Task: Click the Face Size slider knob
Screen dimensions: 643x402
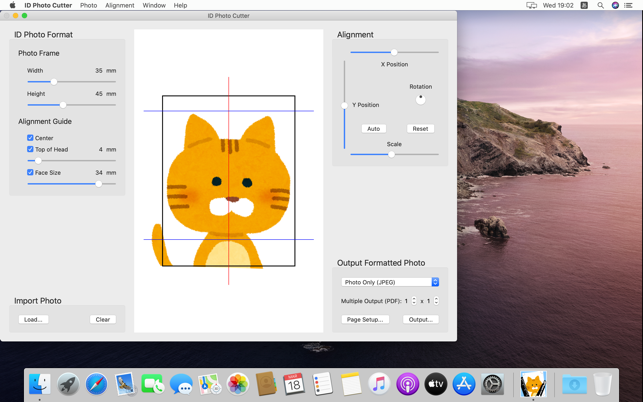Action: coord(98,184)
